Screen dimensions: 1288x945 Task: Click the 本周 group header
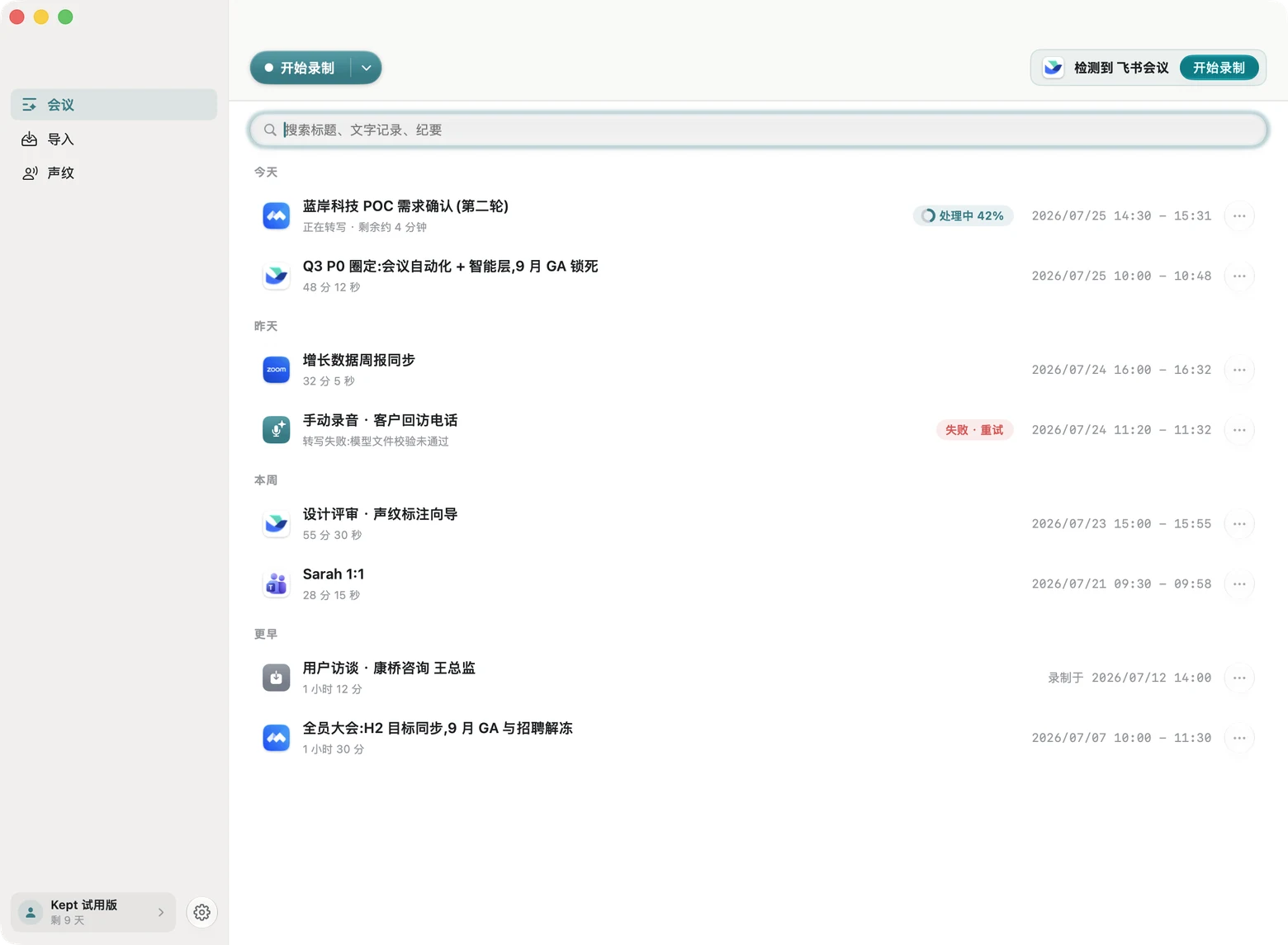(x=266, y=480)
